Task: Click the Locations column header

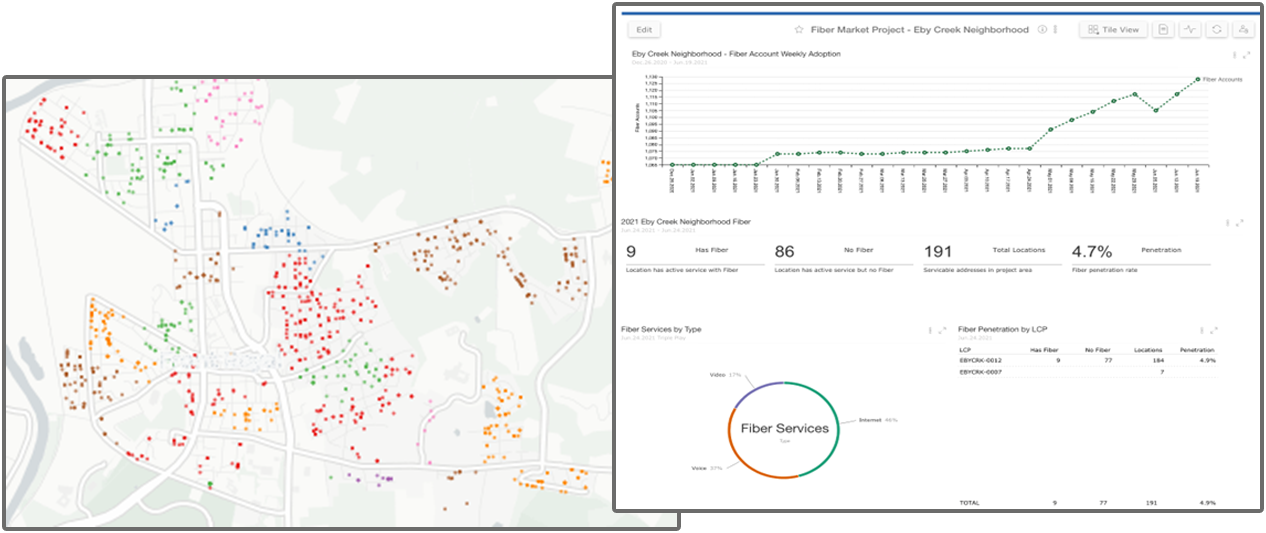Action: pos(1148,350)
